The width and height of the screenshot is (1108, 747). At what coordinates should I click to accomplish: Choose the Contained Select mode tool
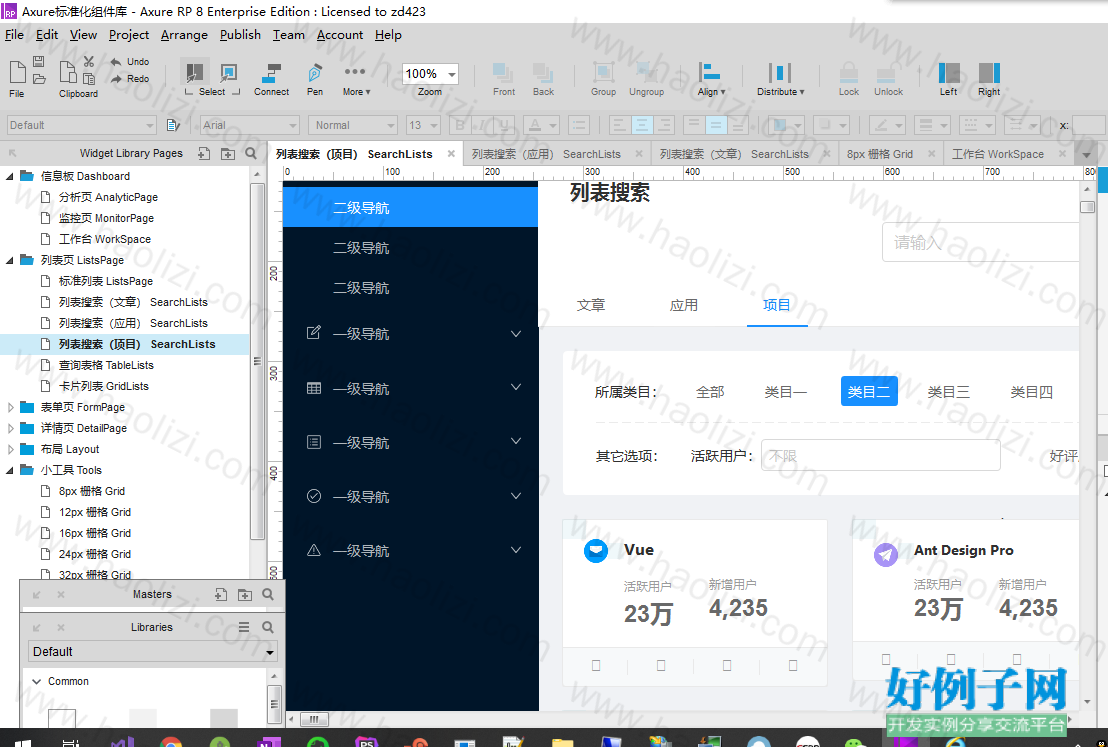[228, 72]
